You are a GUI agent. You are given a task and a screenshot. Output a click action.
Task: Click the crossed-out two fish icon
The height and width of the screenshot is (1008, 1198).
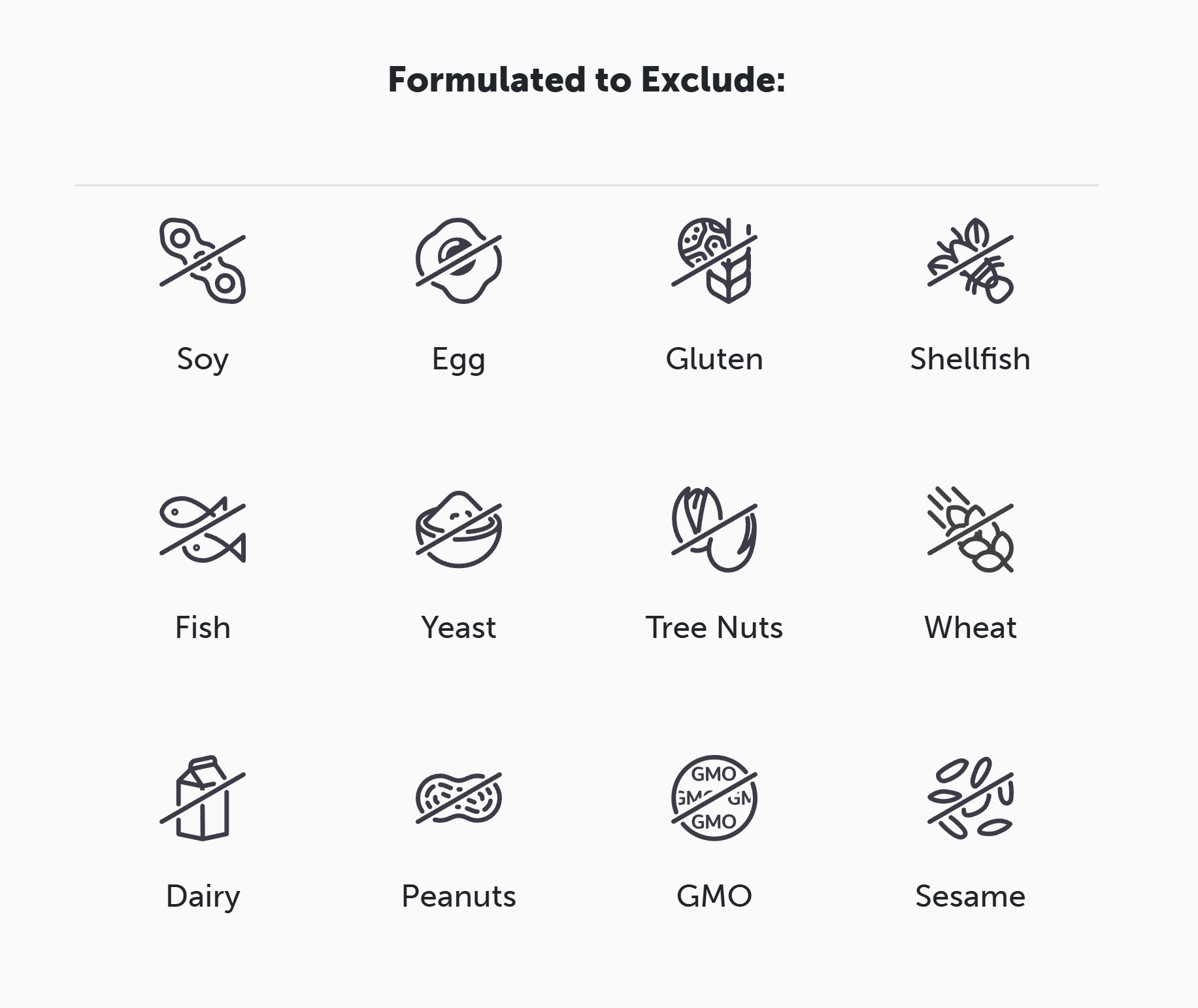(x=203, y=529)
